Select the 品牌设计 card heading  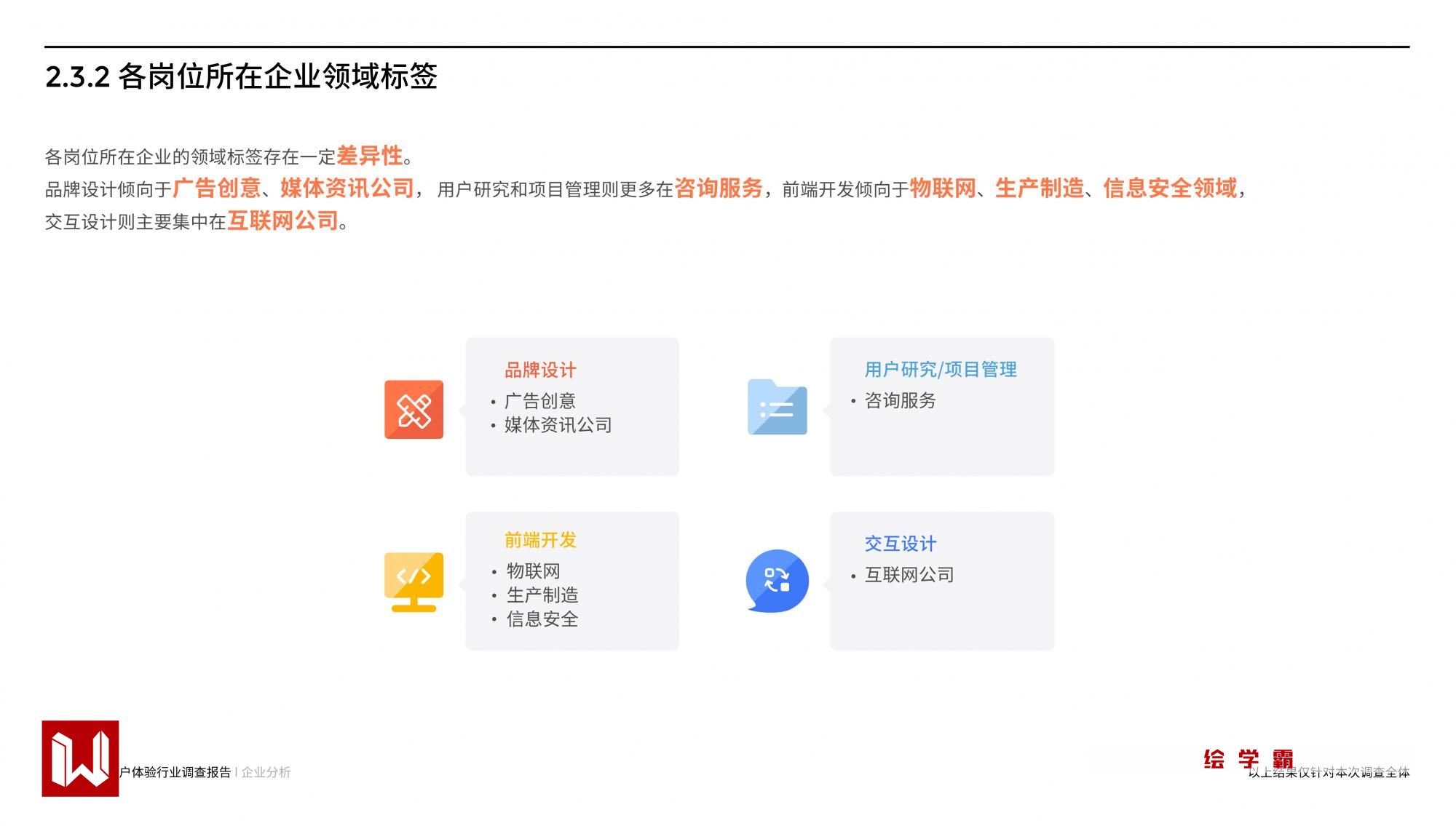click(x=540, y=370)
